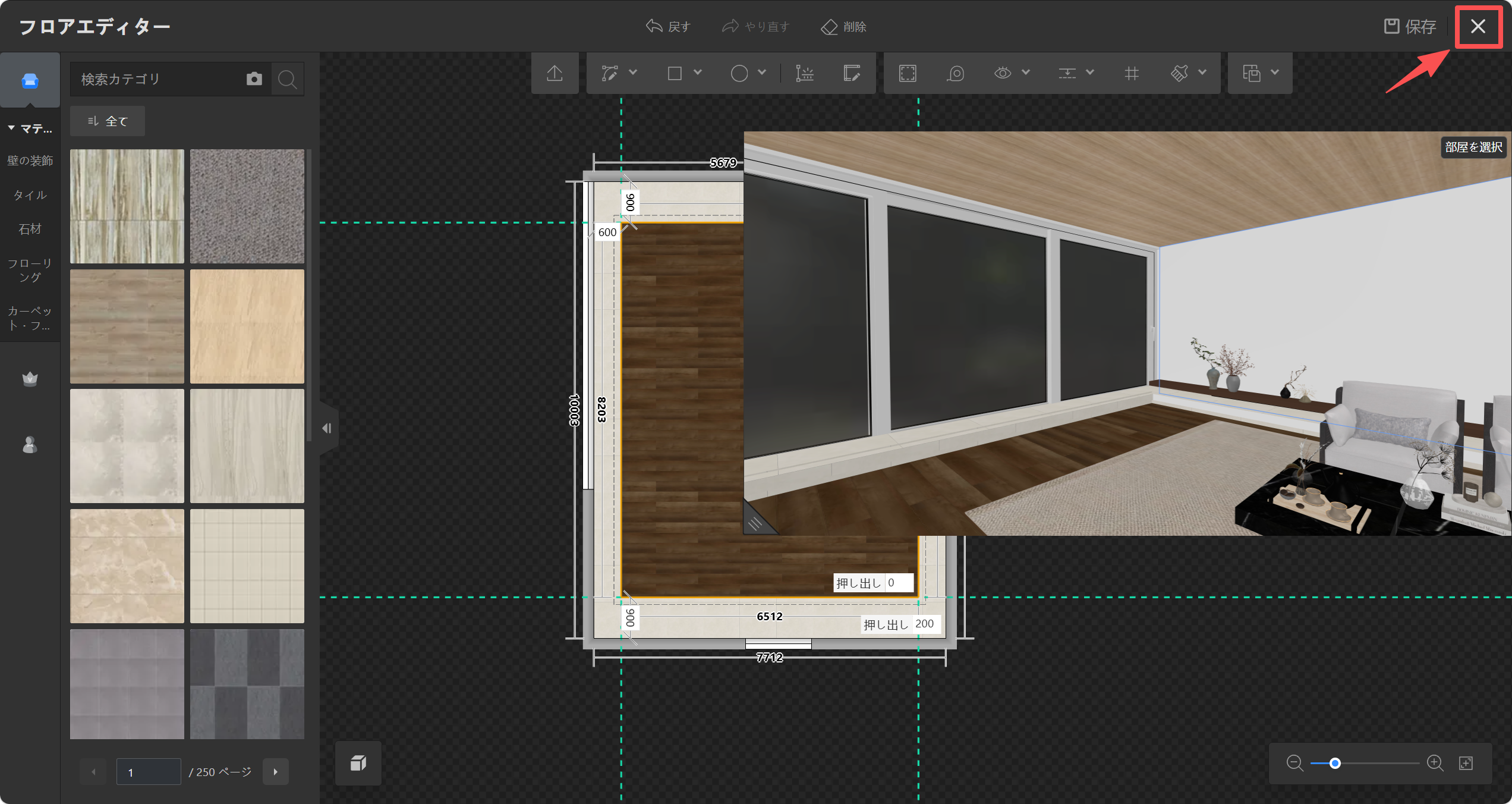This screenshot has width=1512, height=804.
Task: Click the 全て filter button
Action: [108, 121]
